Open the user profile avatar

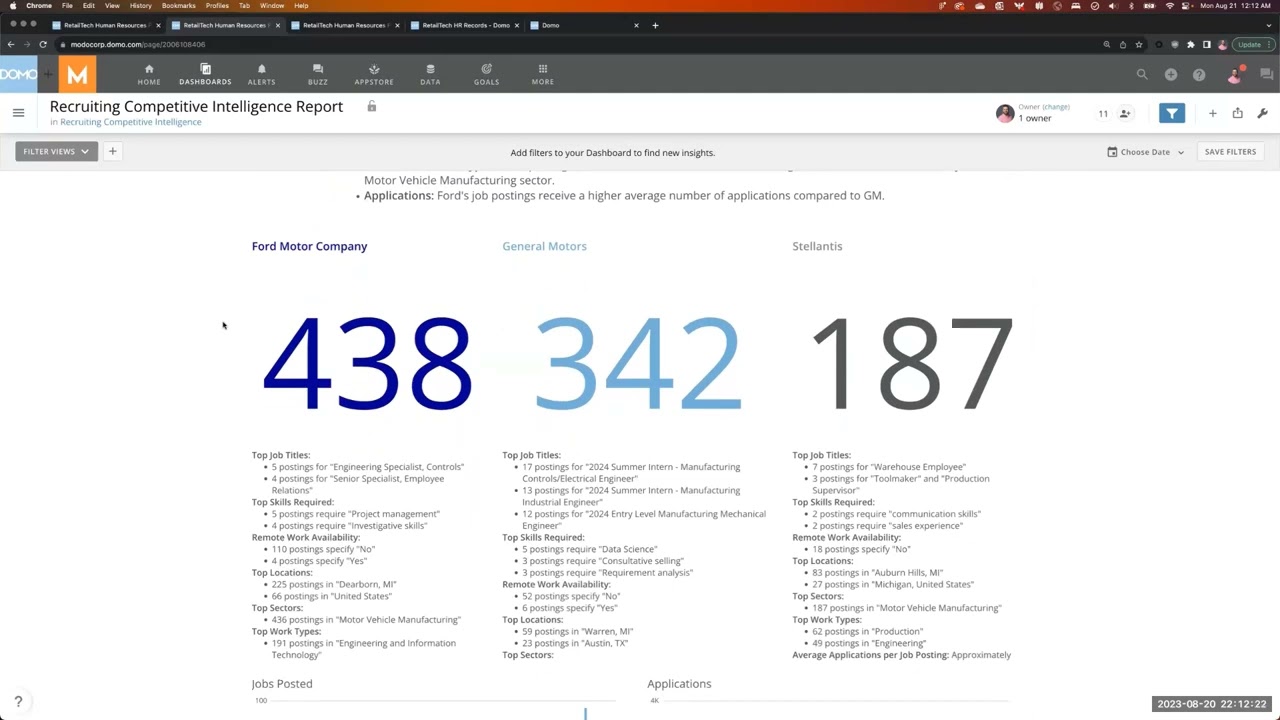(1235, 74)
